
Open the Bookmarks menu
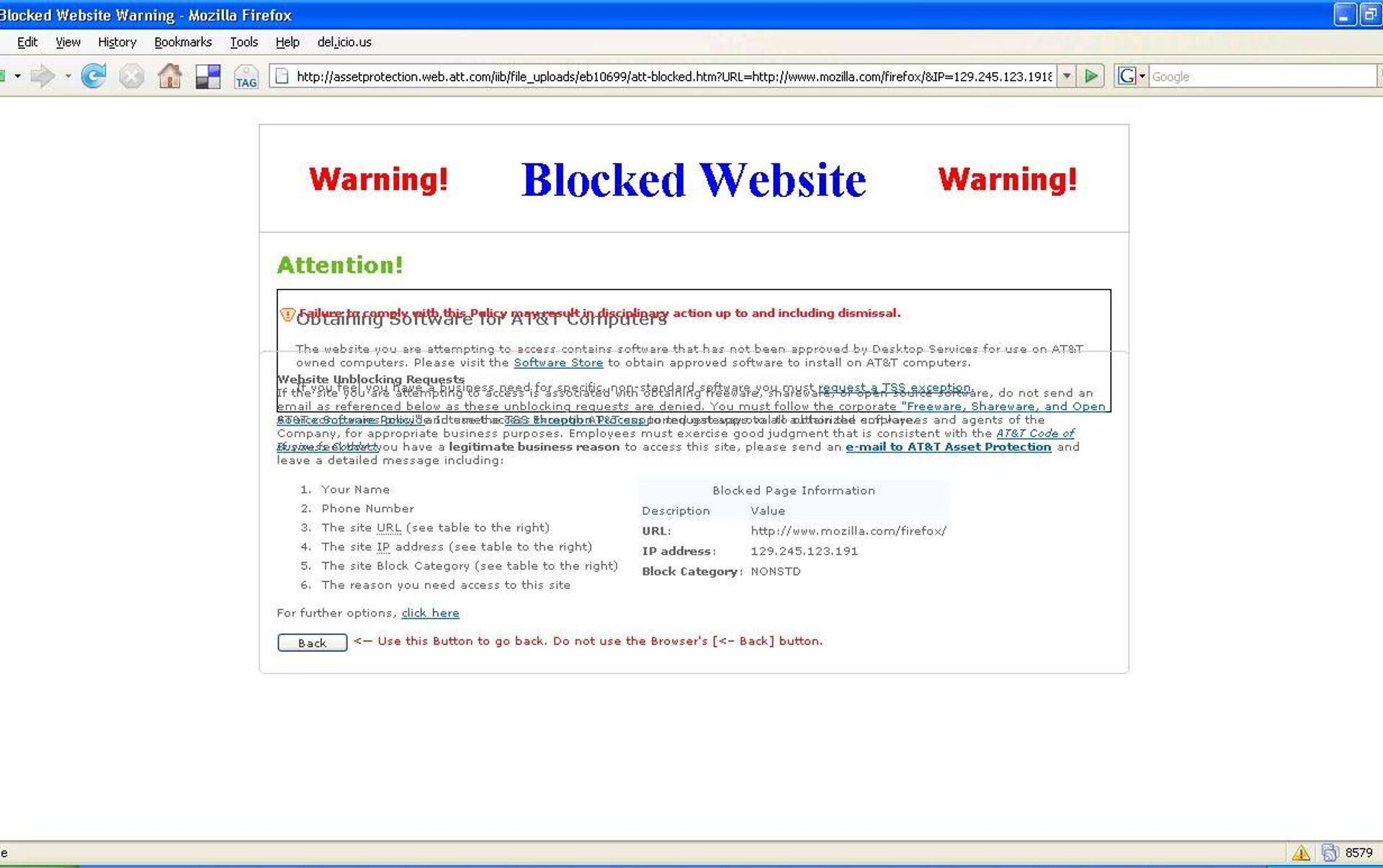pyautogui.click(x=182, y=42)
